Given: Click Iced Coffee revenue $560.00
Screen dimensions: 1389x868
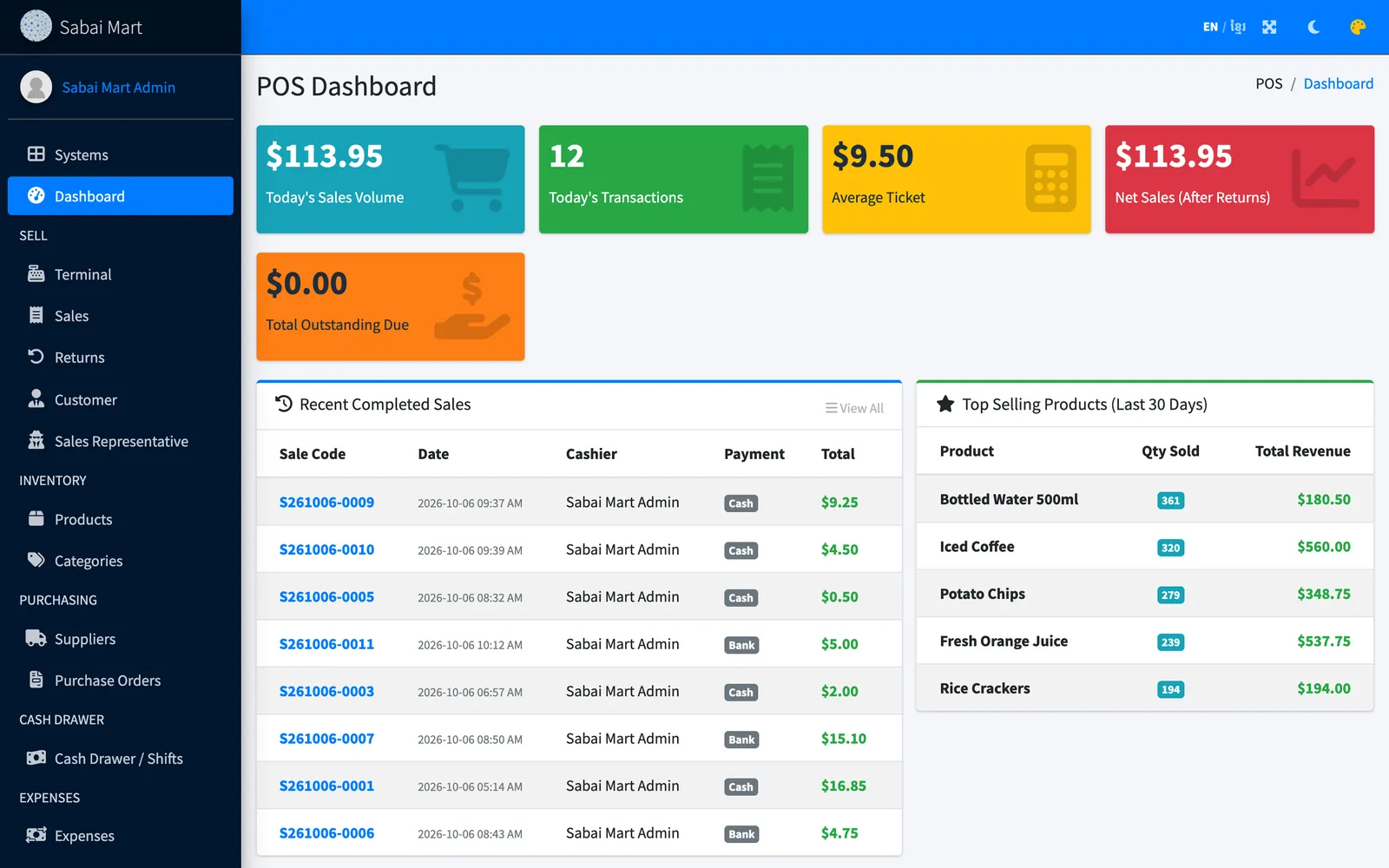Looking at the screenshot, I should 1324,547.
